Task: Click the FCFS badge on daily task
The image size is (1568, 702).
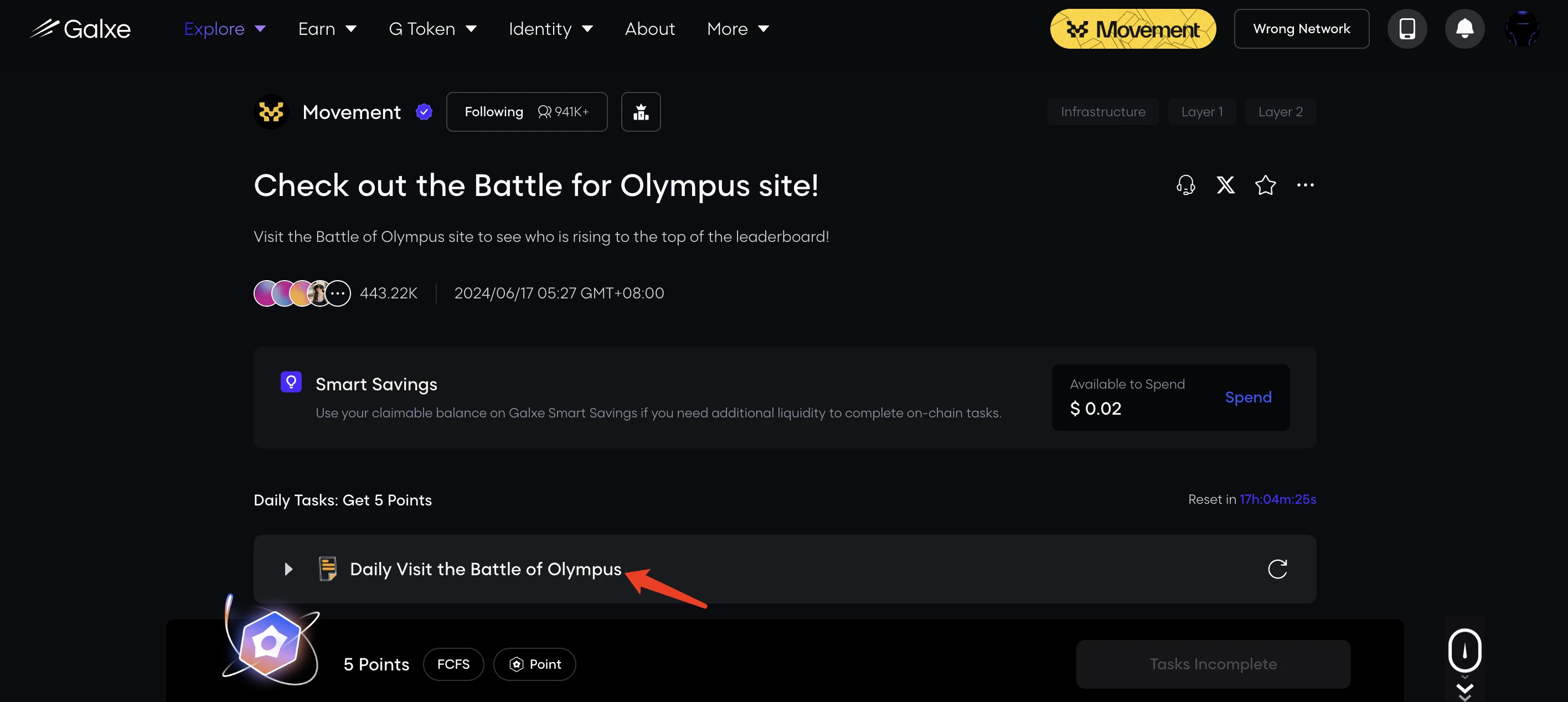Action: (454, 663)
